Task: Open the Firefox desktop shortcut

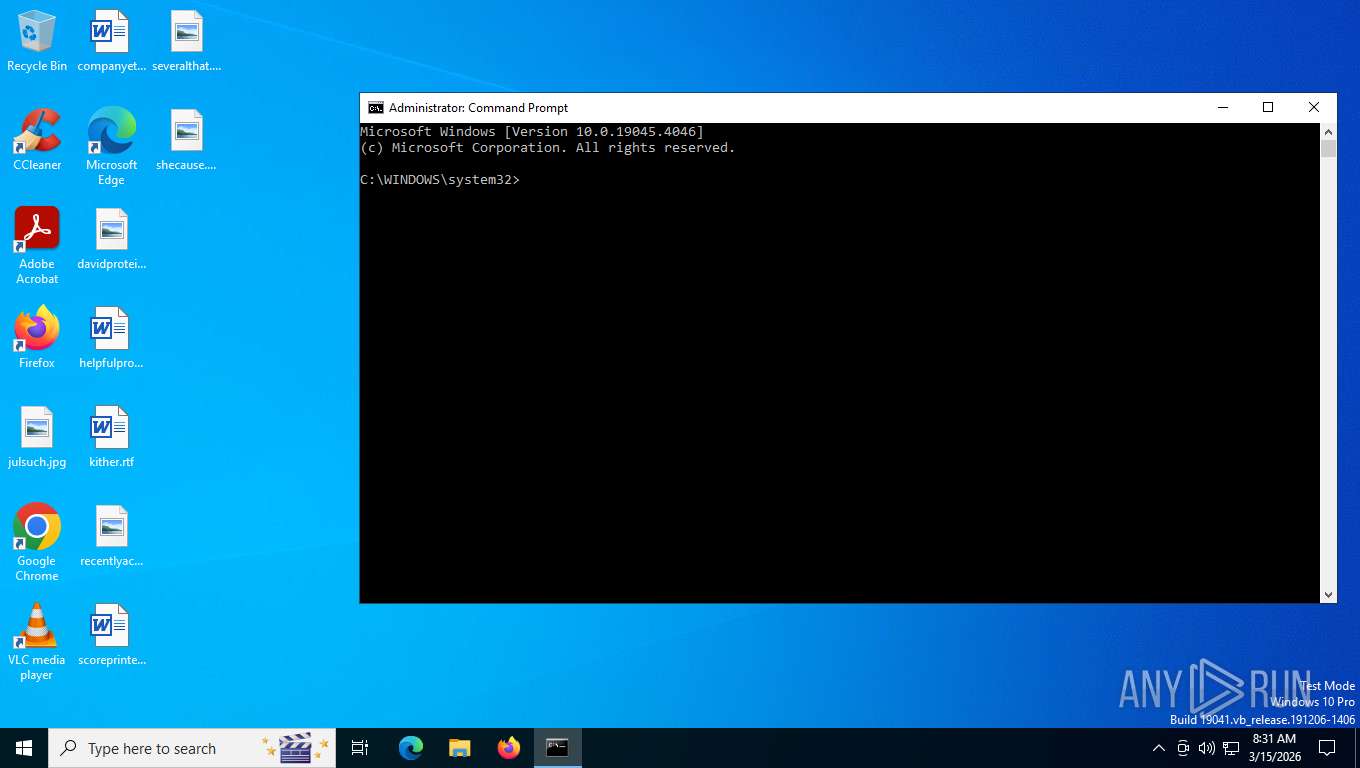Action: (37, 338)
